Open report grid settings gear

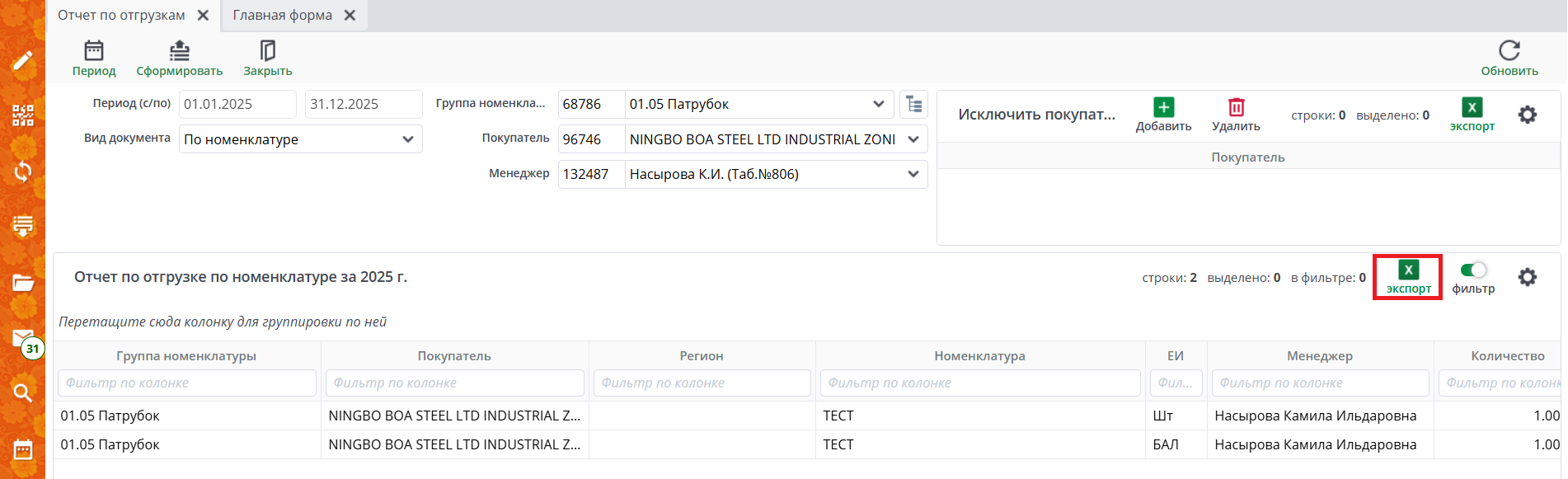(1527, 277)
